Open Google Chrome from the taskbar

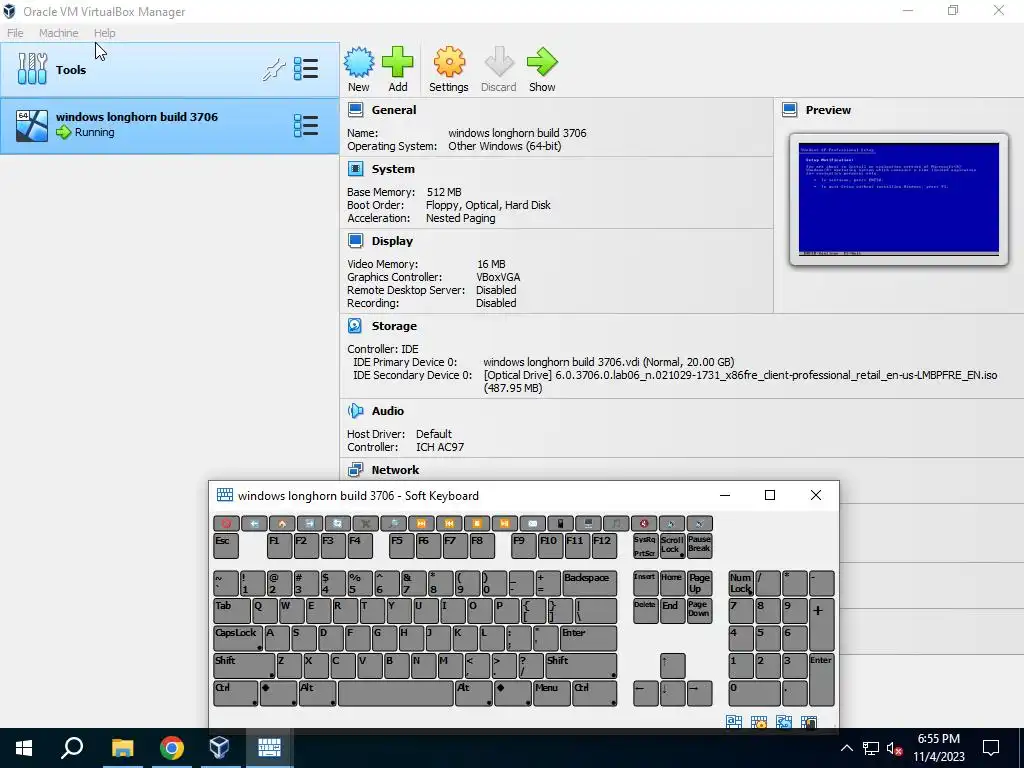click(172, 748)
